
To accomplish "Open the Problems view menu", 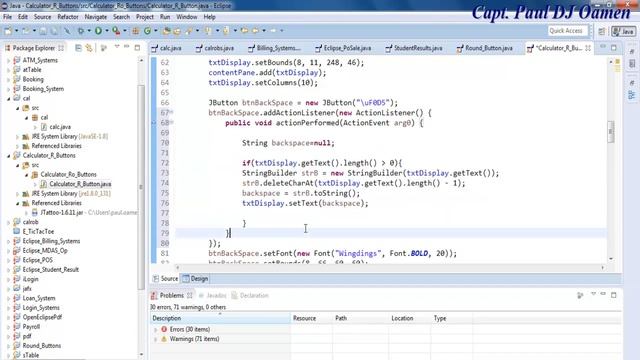I will (x=593, y=294).
